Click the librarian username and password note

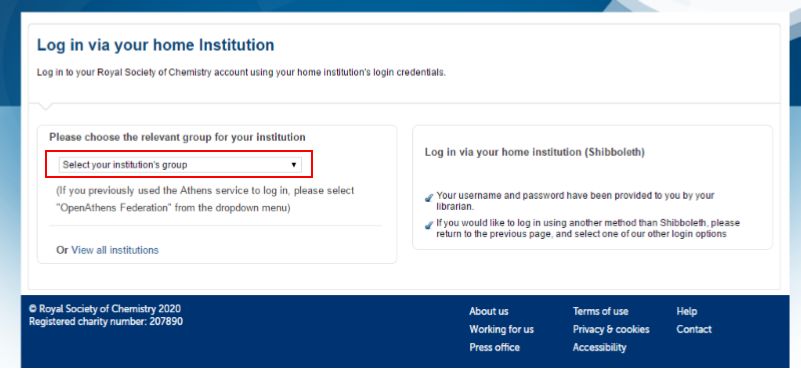click(x=575, y=201)
